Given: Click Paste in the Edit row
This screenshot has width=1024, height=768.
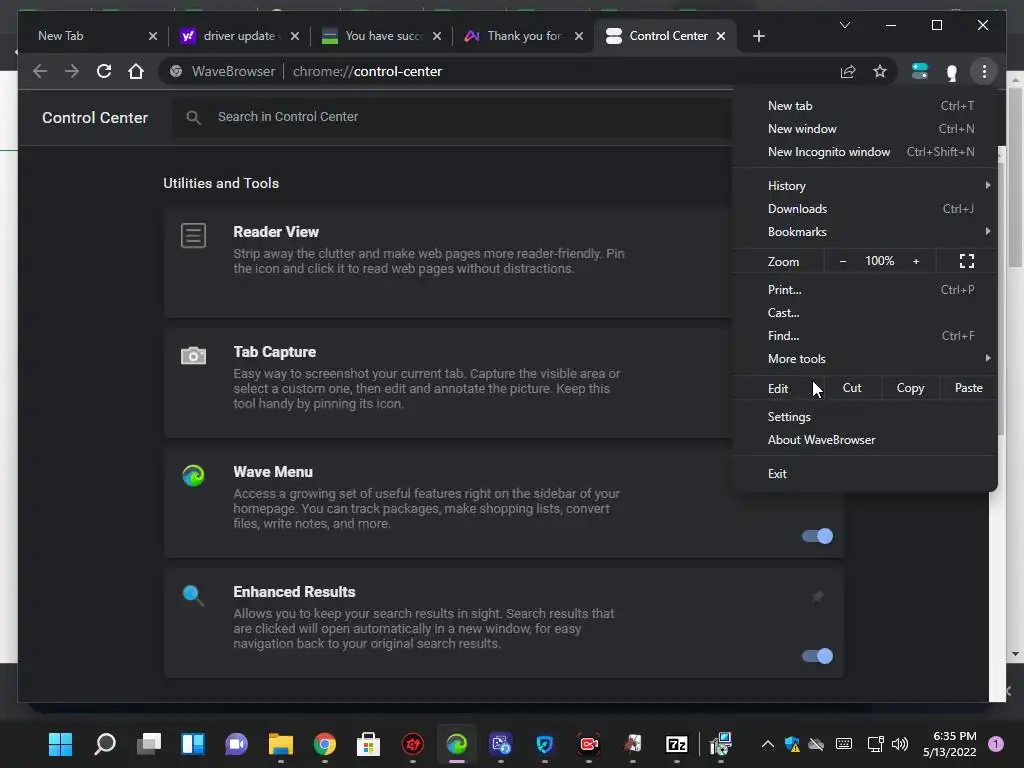Looking at the screenshot, I should point(968,388).
